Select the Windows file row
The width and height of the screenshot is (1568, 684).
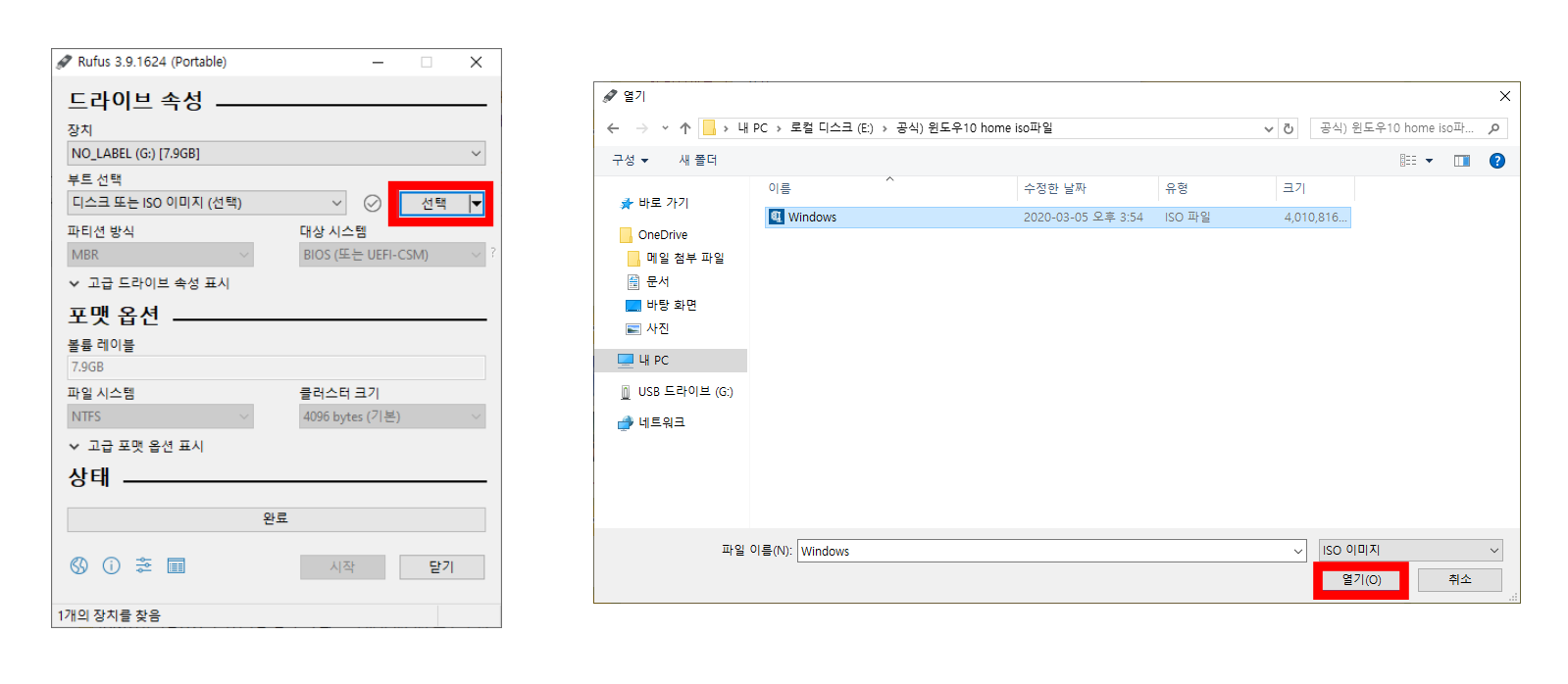(x=1058, y=218)
